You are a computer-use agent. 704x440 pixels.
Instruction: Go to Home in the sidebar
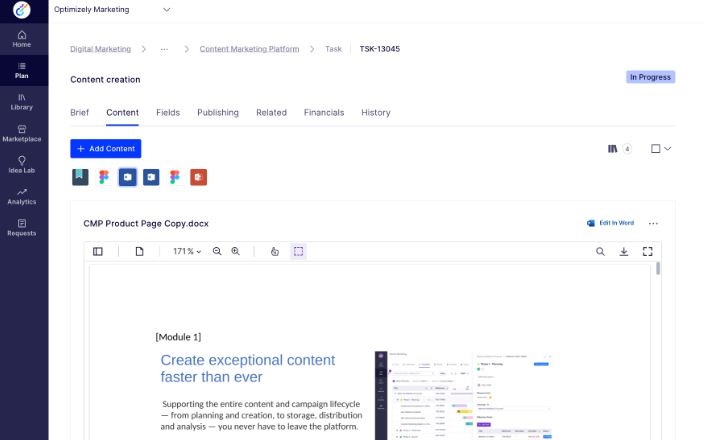click(x=22, y=39)
